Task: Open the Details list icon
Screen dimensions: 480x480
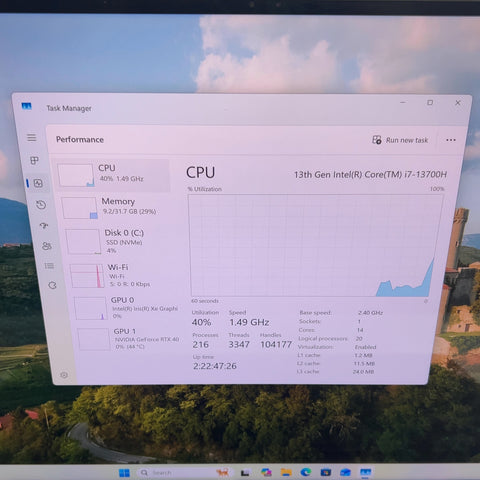Action: tap(49, 266)
